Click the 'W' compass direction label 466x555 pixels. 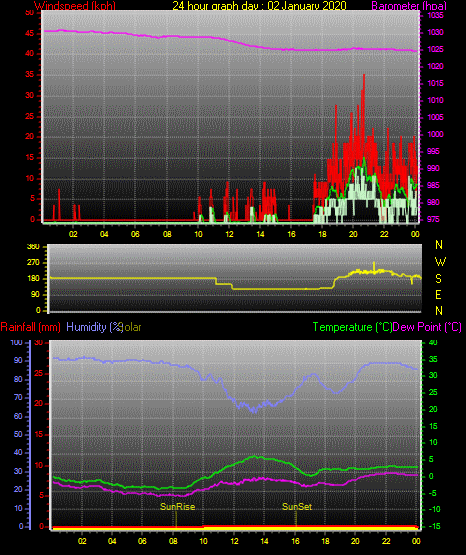[440, 262]
